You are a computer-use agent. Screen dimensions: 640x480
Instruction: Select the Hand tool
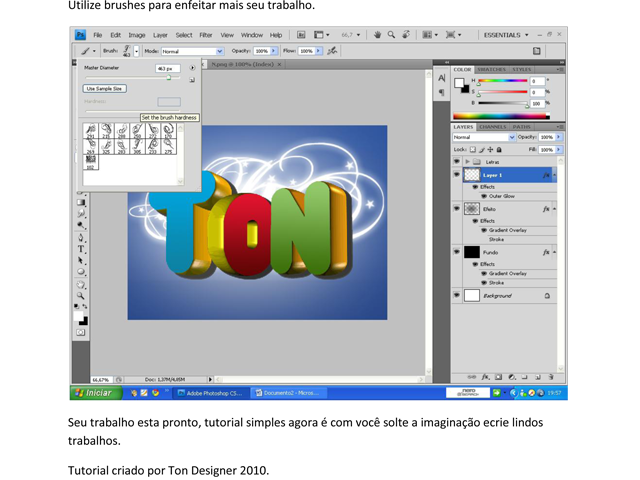[81, 284]
